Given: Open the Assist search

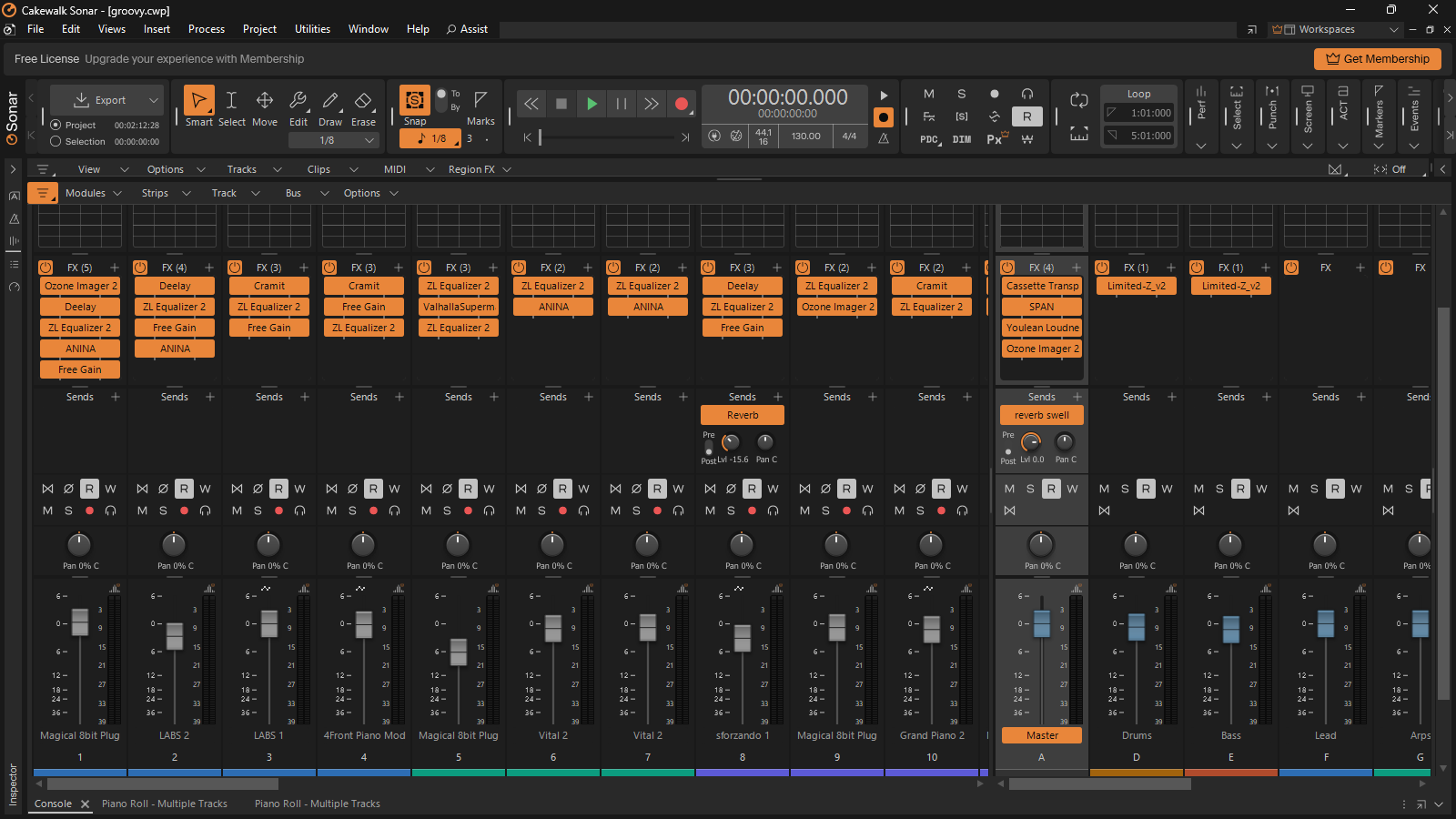Looking at the screenshot, I should pos(467,29).
